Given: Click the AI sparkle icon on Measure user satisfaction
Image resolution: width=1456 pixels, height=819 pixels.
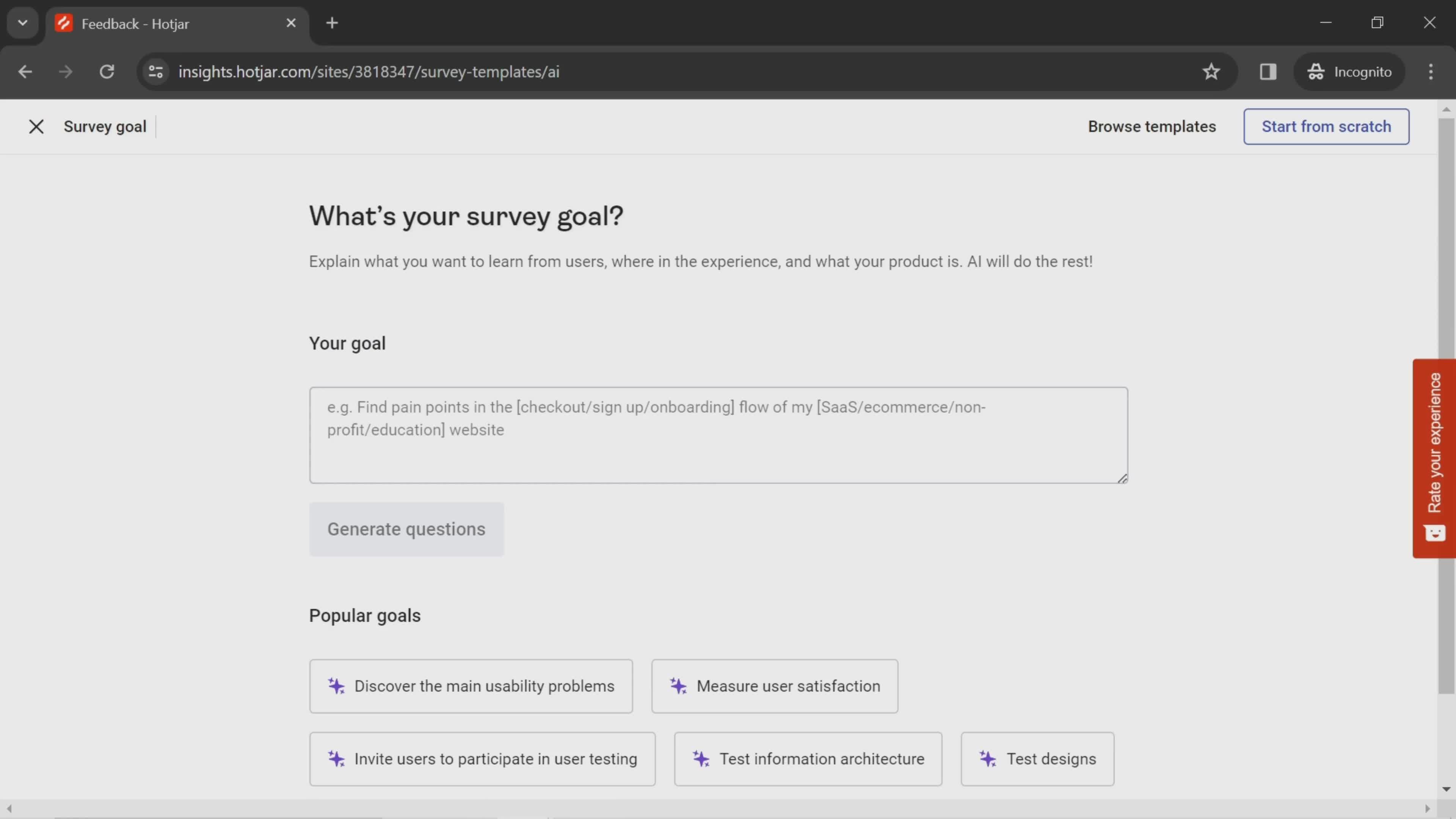Looking at the screenshot, I should pos(680,686).
